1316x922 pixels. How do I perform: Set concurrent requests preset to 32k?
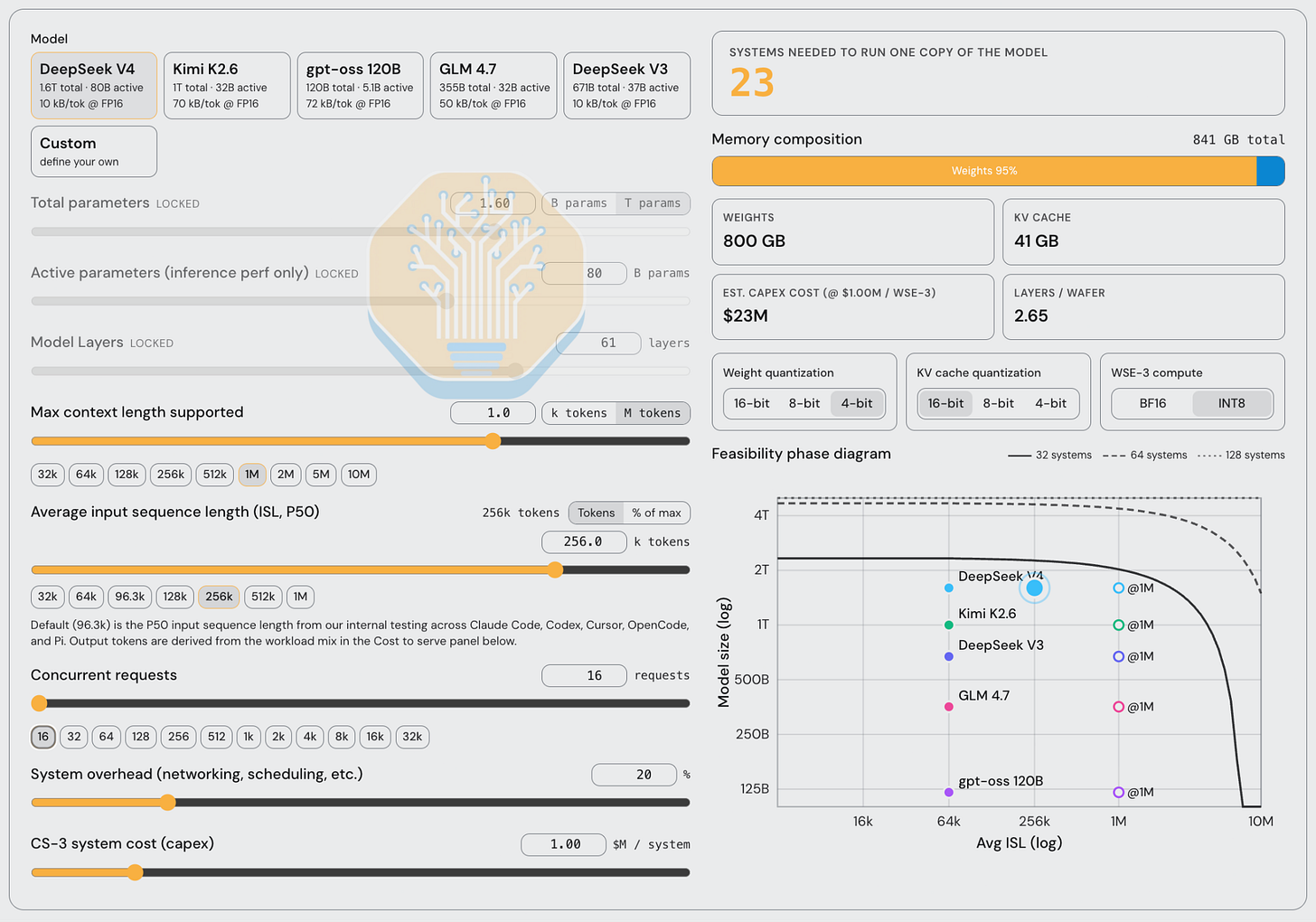coord(412,737)
